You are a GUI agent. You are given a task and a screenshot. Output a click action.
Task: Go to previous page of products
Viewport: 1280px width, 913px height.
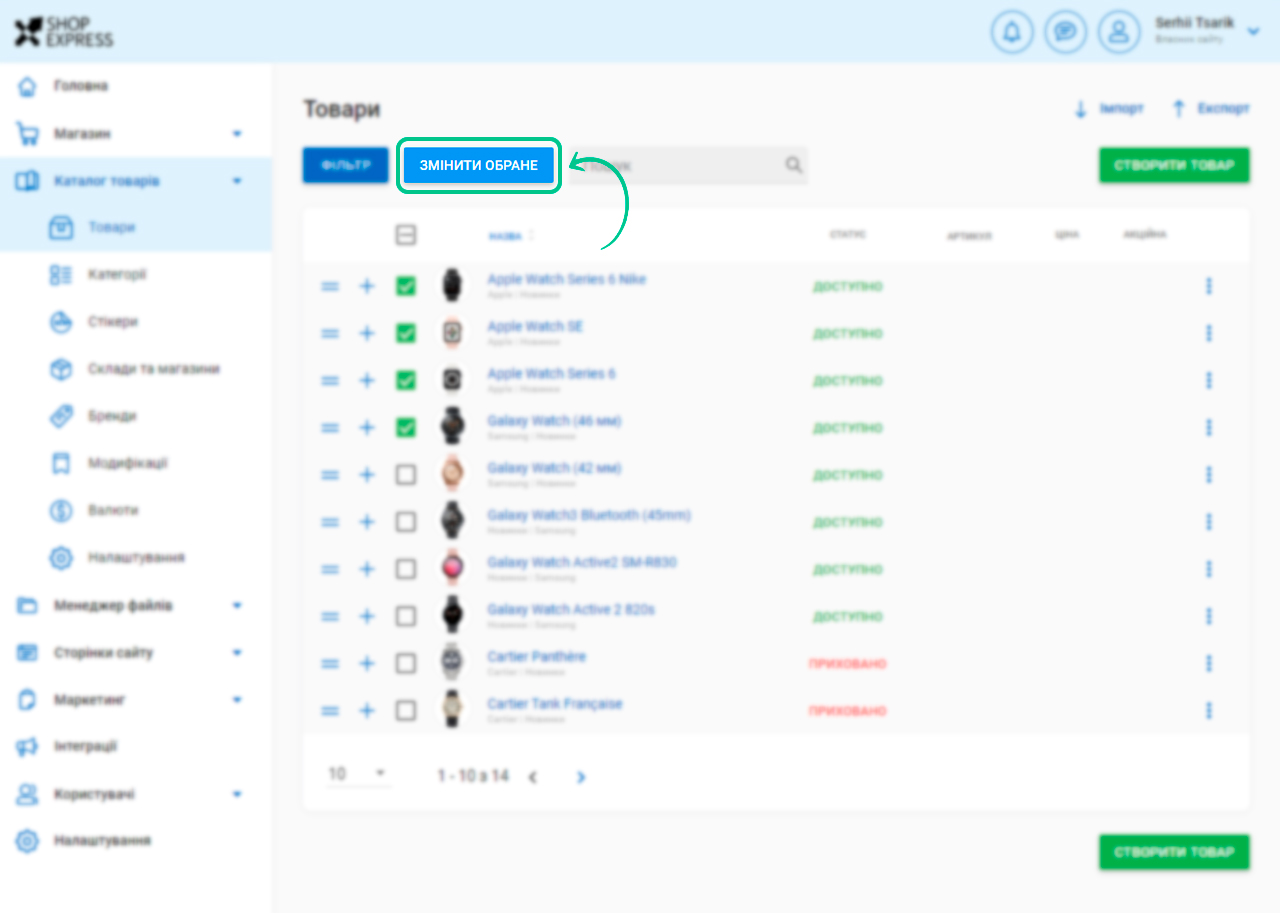tap(533, 777)
